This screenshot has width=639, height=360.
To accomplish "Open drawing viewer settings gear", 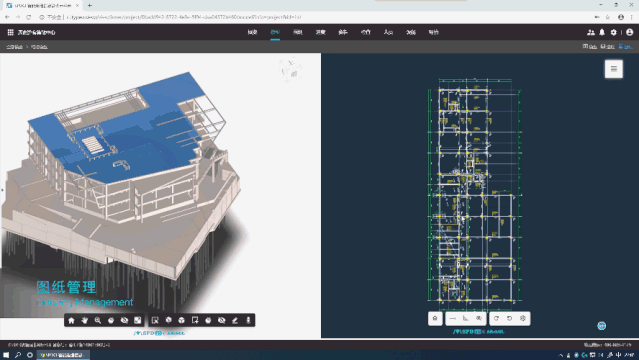I will pos(523,318).
